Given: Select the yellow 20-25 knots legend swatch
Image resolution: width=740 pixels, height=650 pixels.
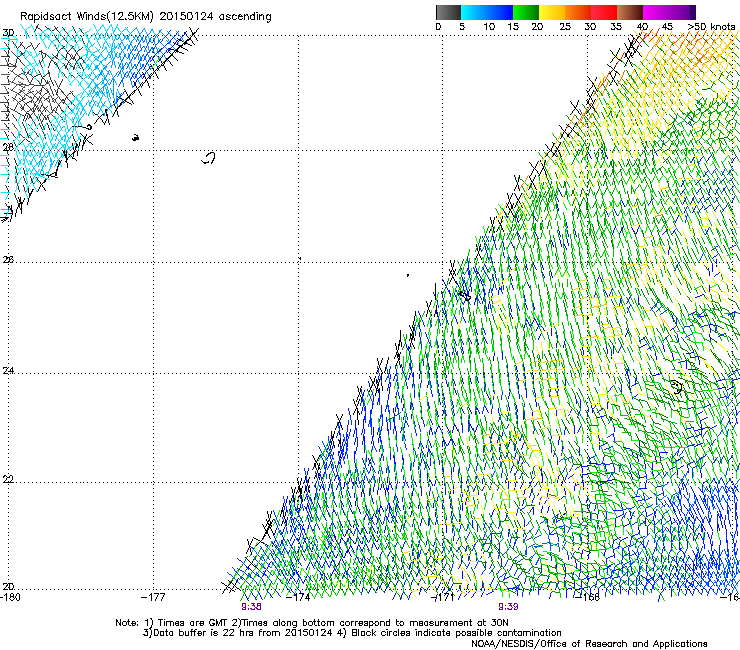Looking at the screenshot, I should pyautogui.click(x=552, y=12).
